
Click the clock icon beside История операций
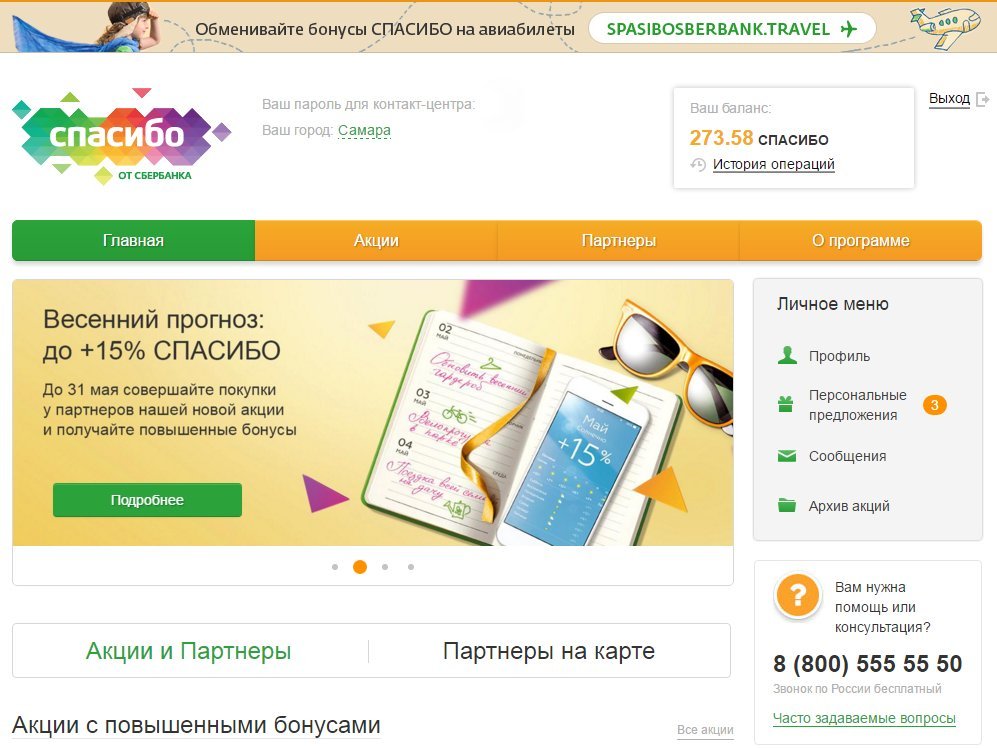pyautogui.click(x=698, y=165)
